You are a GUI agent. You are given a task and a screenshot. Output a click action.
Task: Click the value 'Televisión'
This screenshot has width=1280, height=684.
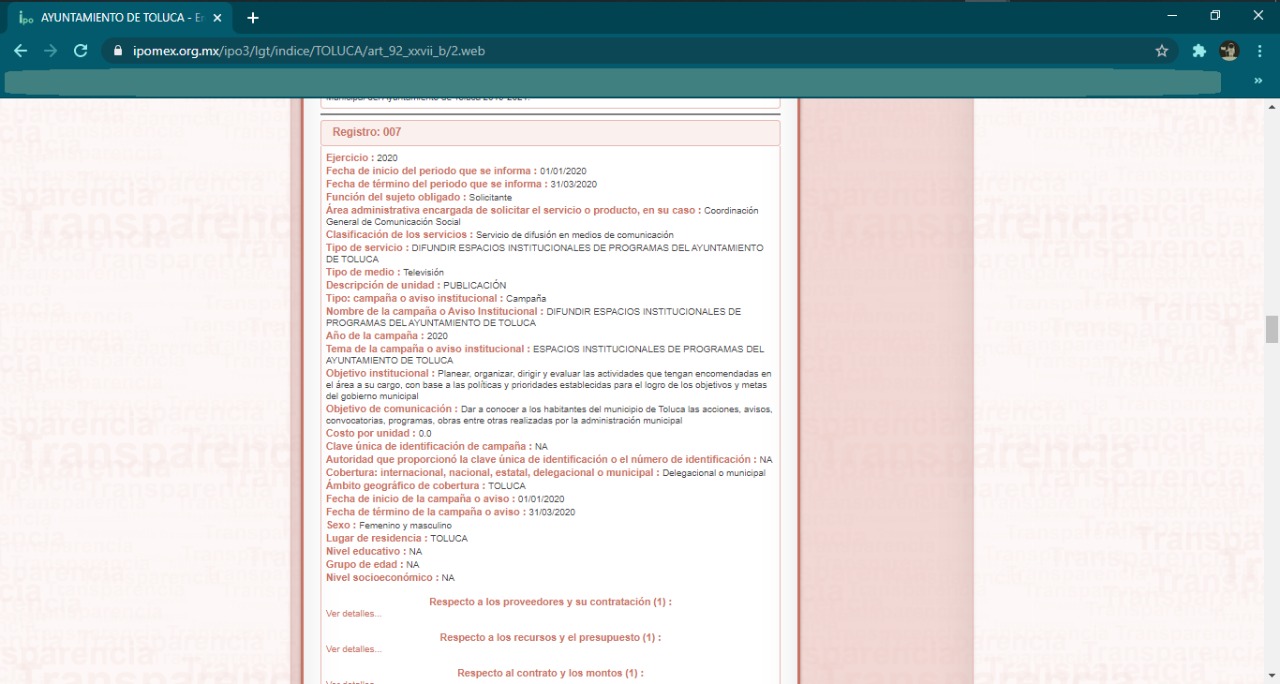[424, 272]
